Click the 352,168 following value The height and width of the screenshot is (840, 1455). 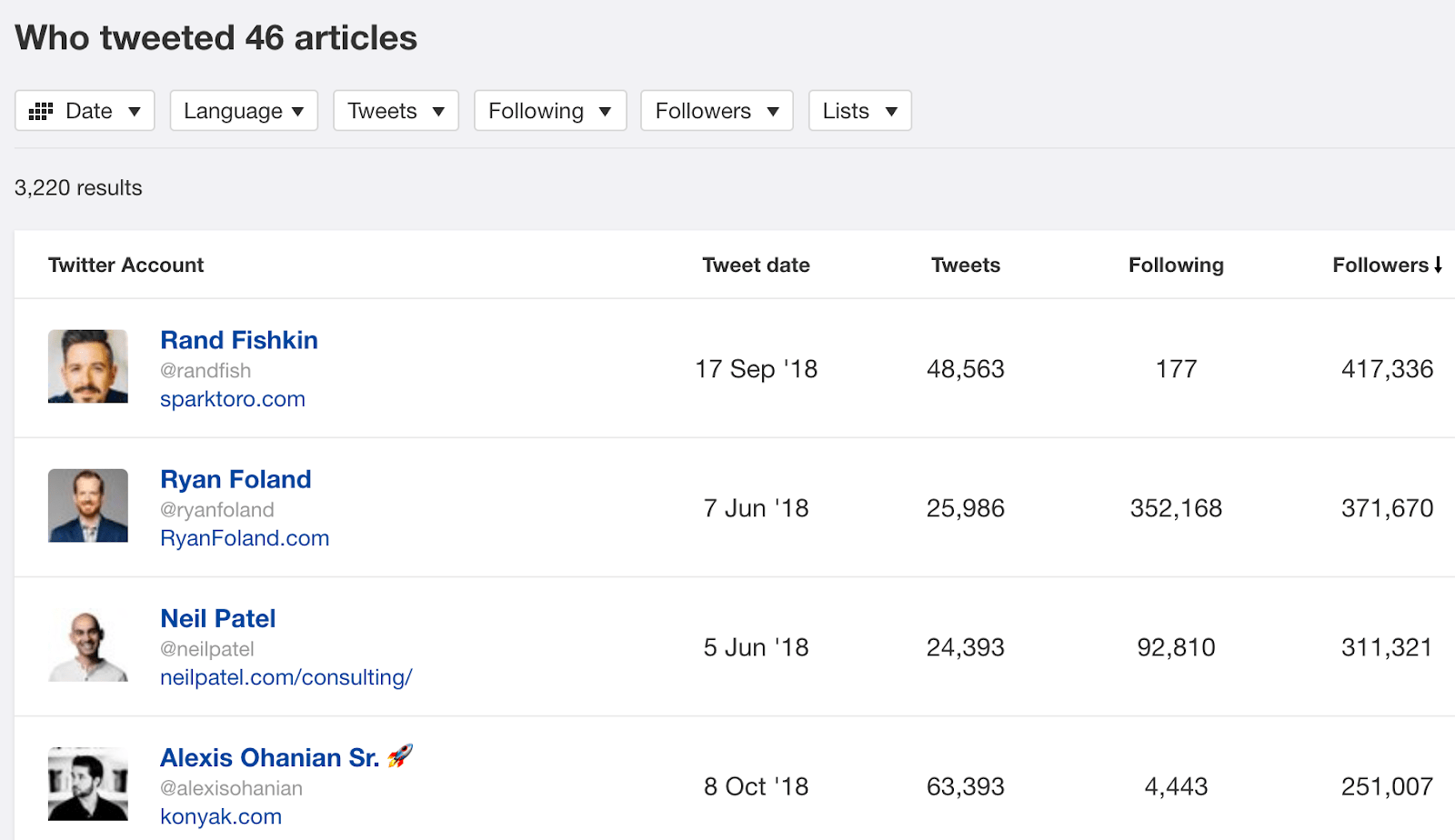(x=1177, y=508)
